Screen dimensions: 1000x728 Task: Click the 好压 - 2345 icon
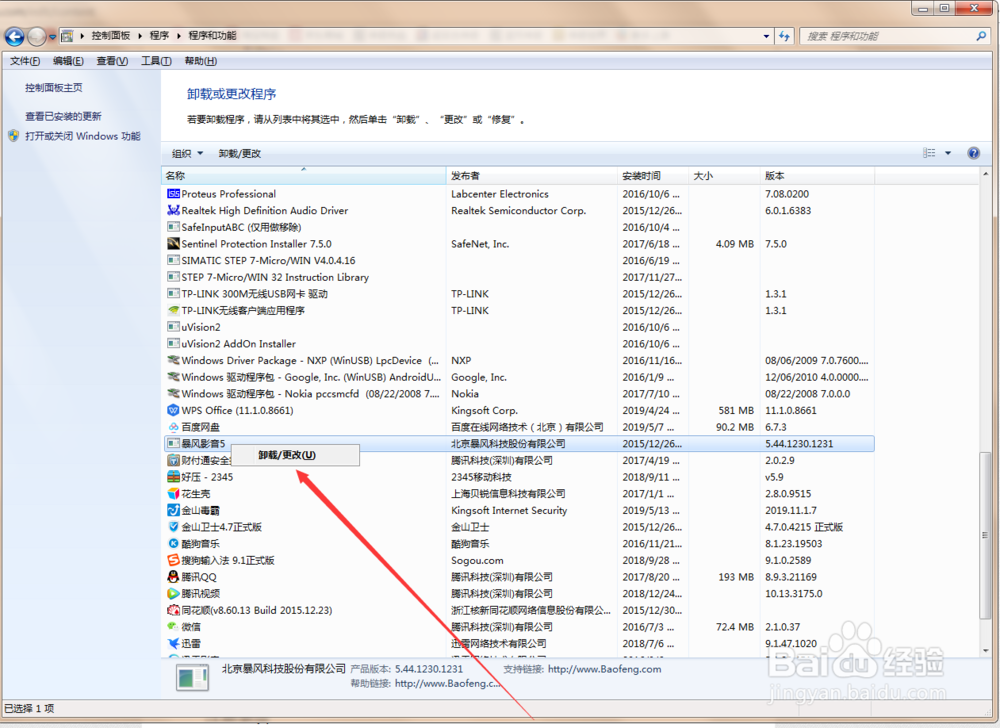(x=173, y=477)
